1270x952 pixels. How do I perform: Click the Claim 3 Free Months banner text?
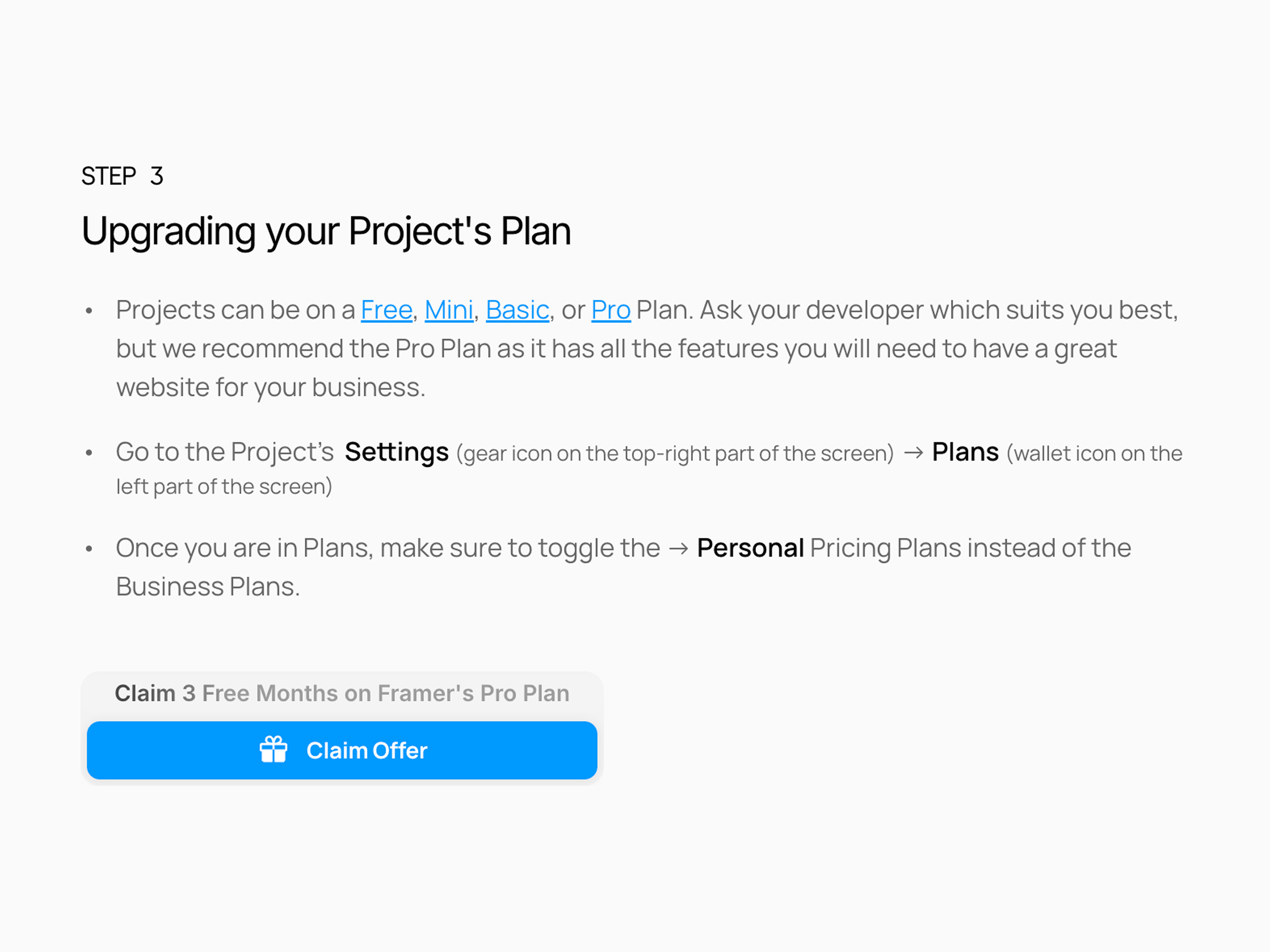pos(342,693)
